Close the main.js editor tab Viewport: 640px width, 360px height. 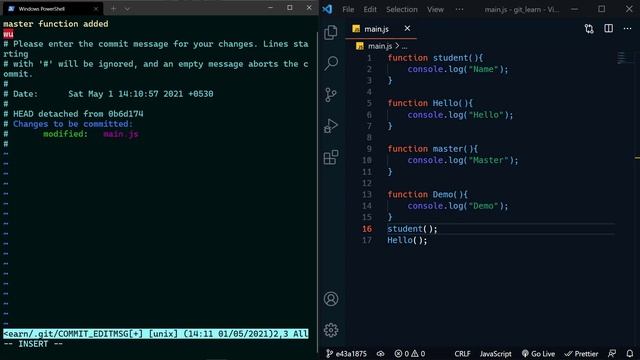[x=407, y=29]
